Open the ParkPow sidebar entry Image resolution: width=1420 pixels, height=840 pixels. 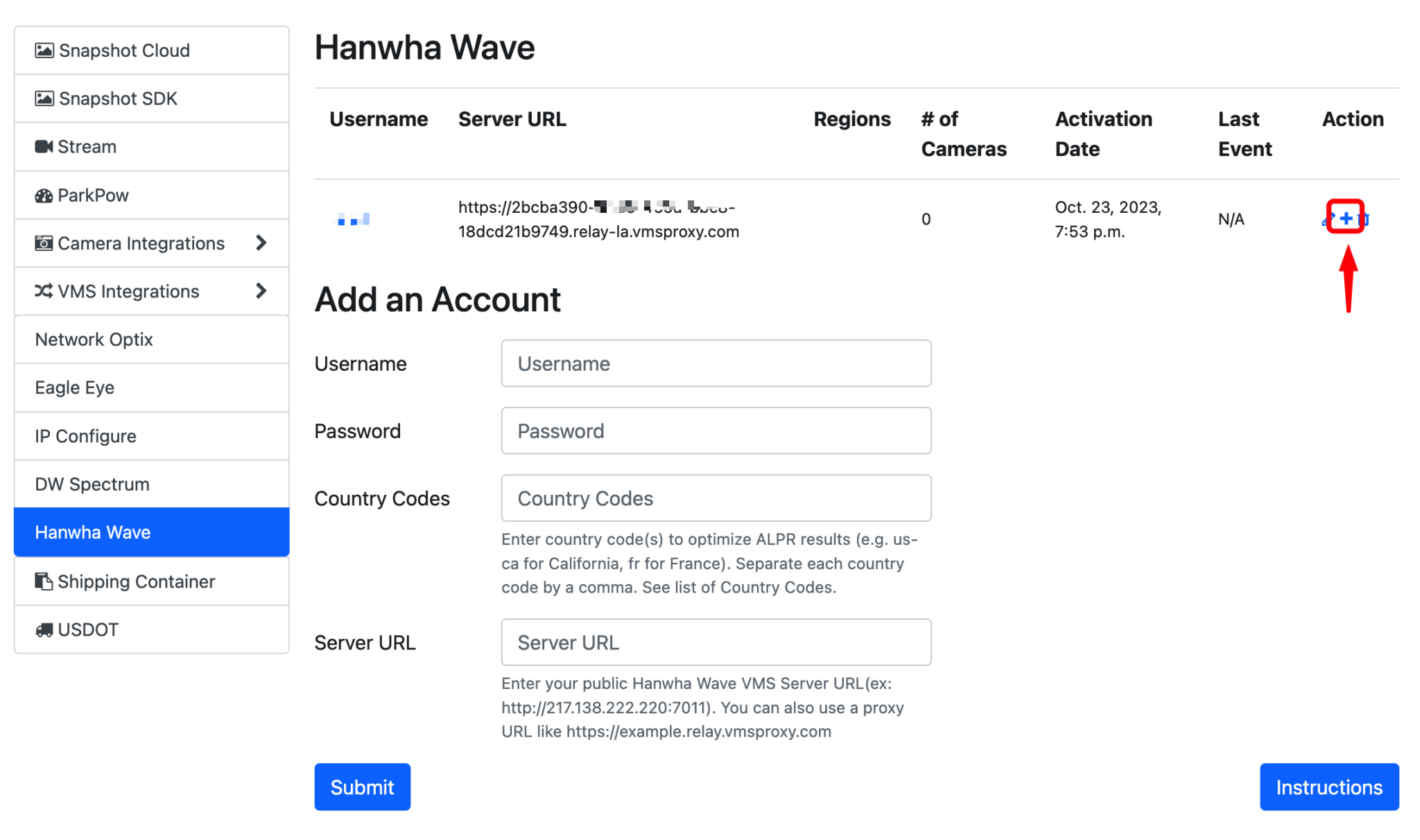[x=152, y=195]
